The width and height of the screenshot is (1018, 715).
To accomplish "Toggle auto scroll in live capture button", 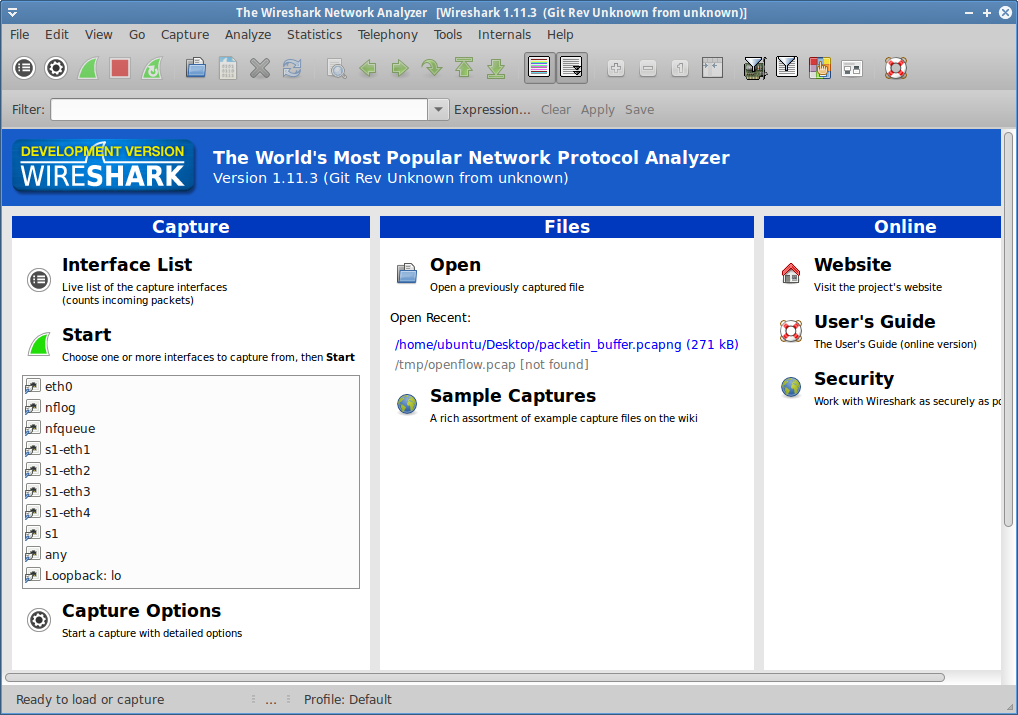I will pos(572,68).
